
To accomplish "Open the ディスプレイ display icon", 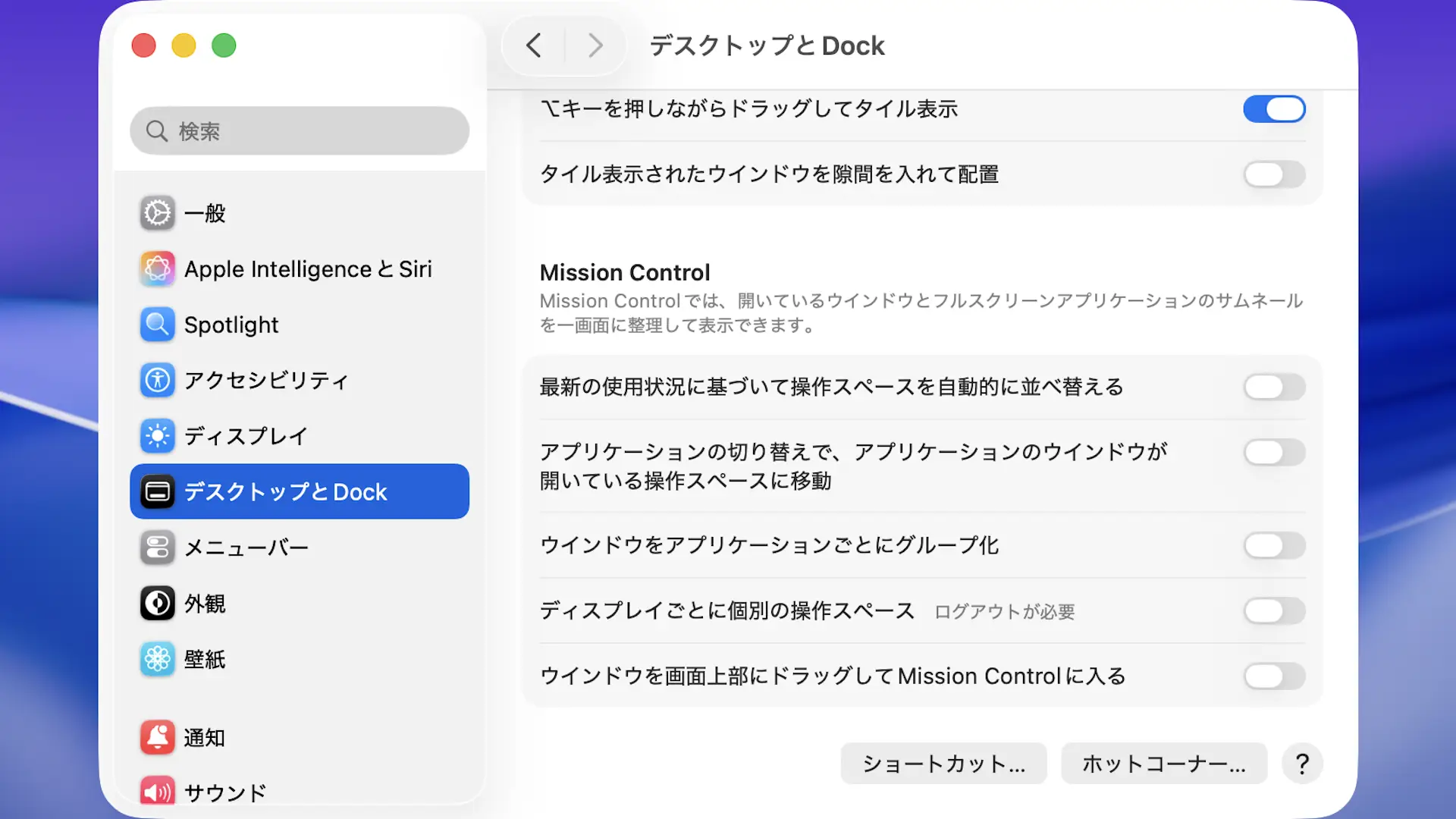I will [157, 436].
